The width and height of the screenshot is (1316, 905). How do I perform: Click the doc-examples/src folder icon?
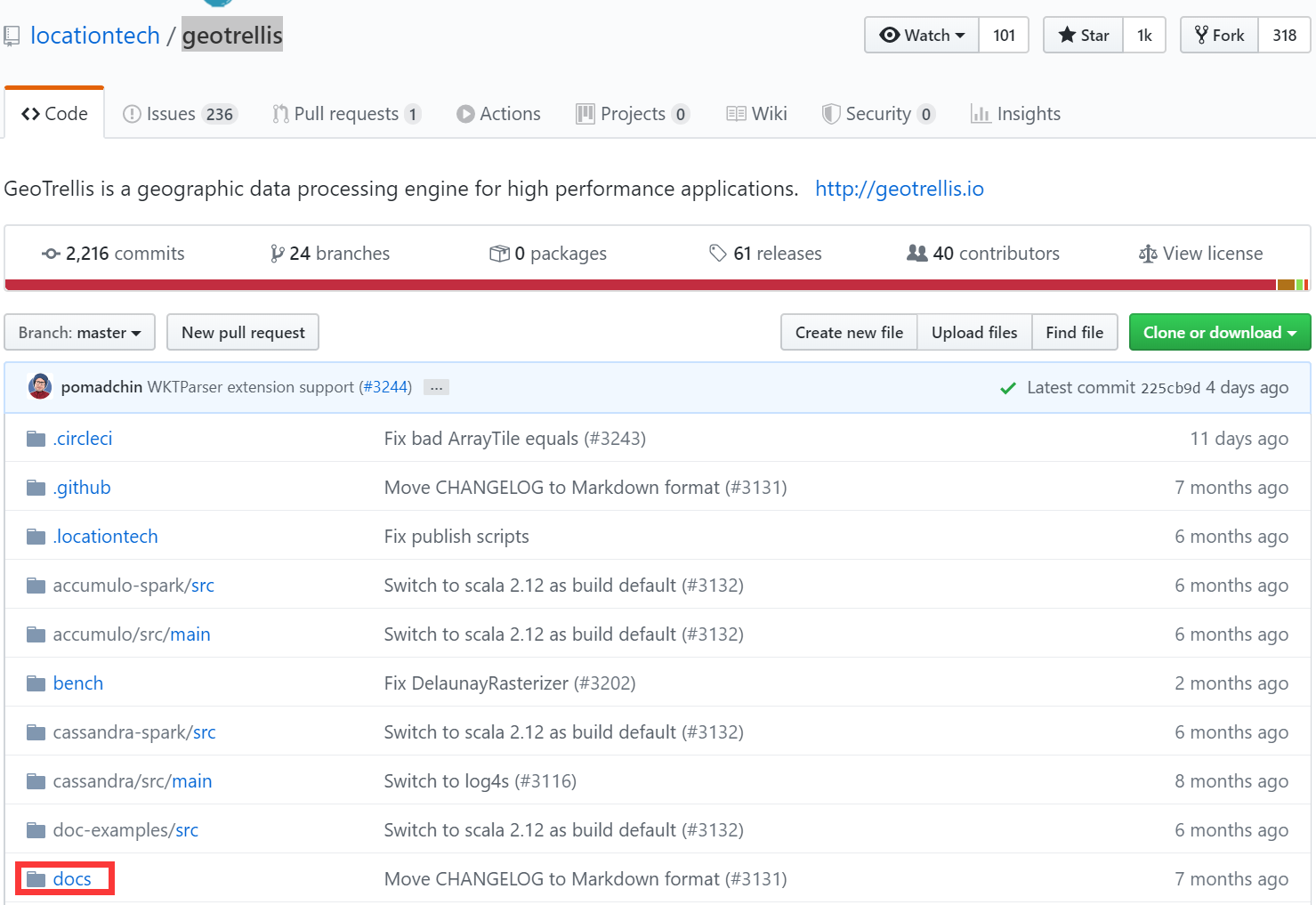tap(36, 830)
